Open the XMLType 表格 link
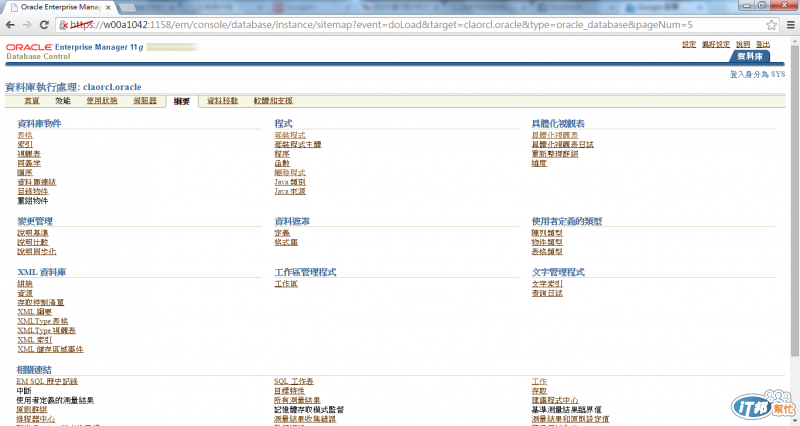Viewport: 800px width, 426px height. (x=43, y=321)
